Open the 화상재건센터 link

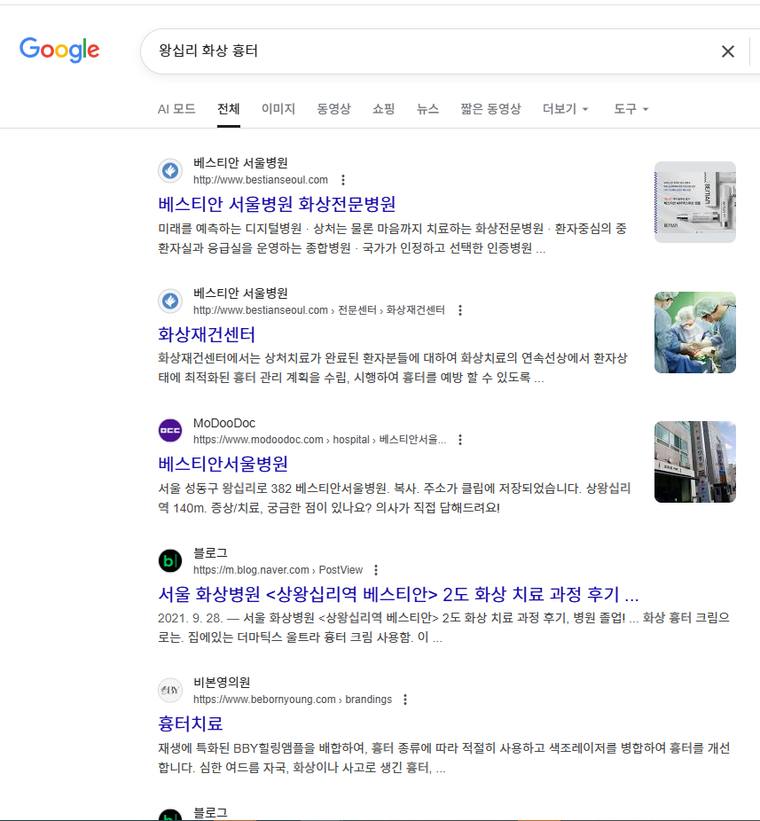[206, 334]
